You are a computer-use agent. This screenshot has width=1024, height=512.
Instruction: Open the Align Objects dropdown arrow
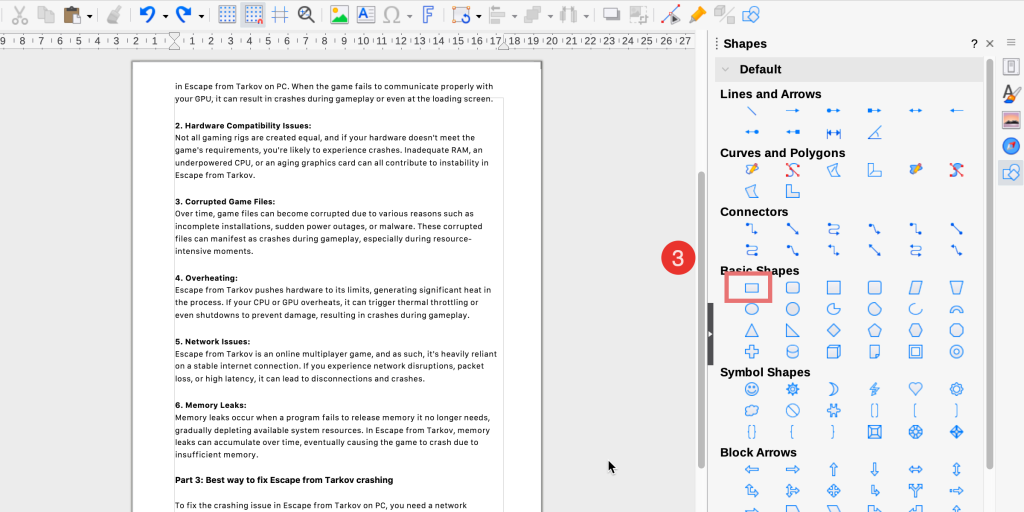515,16
